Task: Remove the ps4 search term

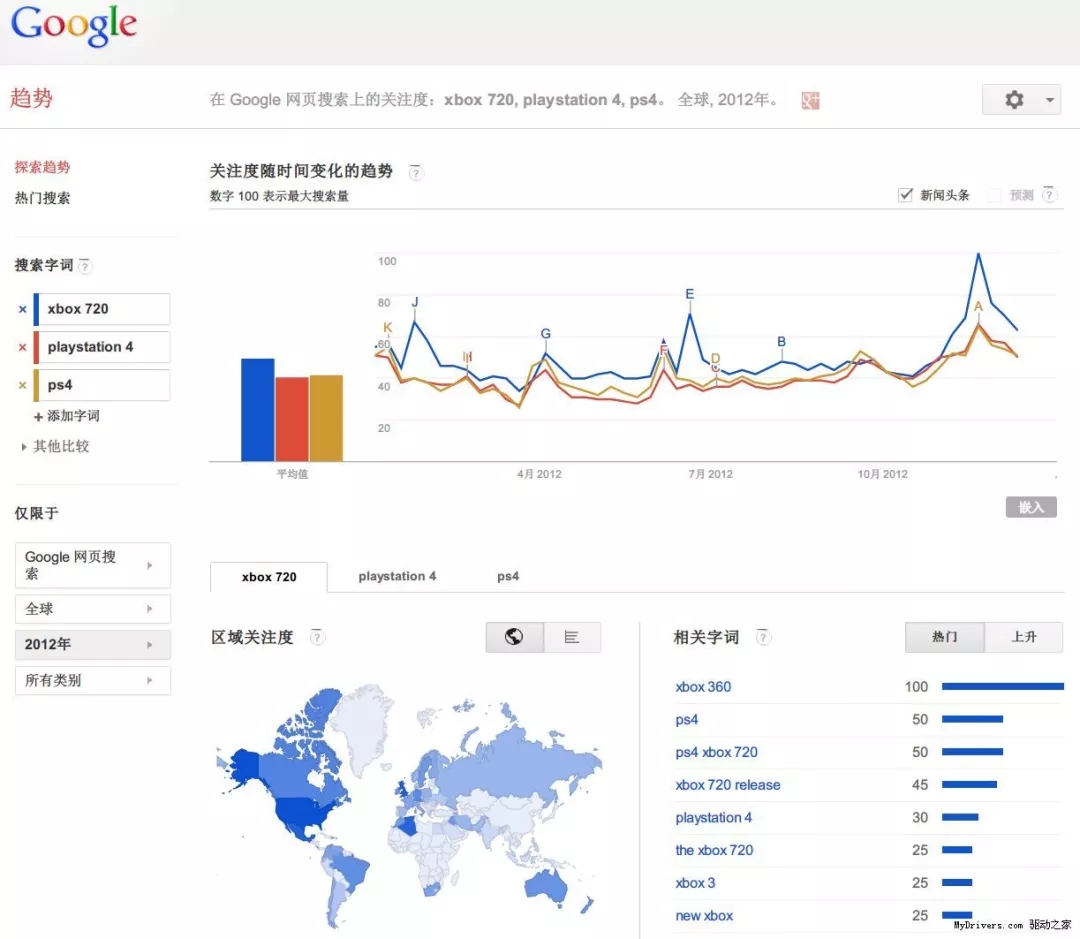Action: tap(22, 384)
